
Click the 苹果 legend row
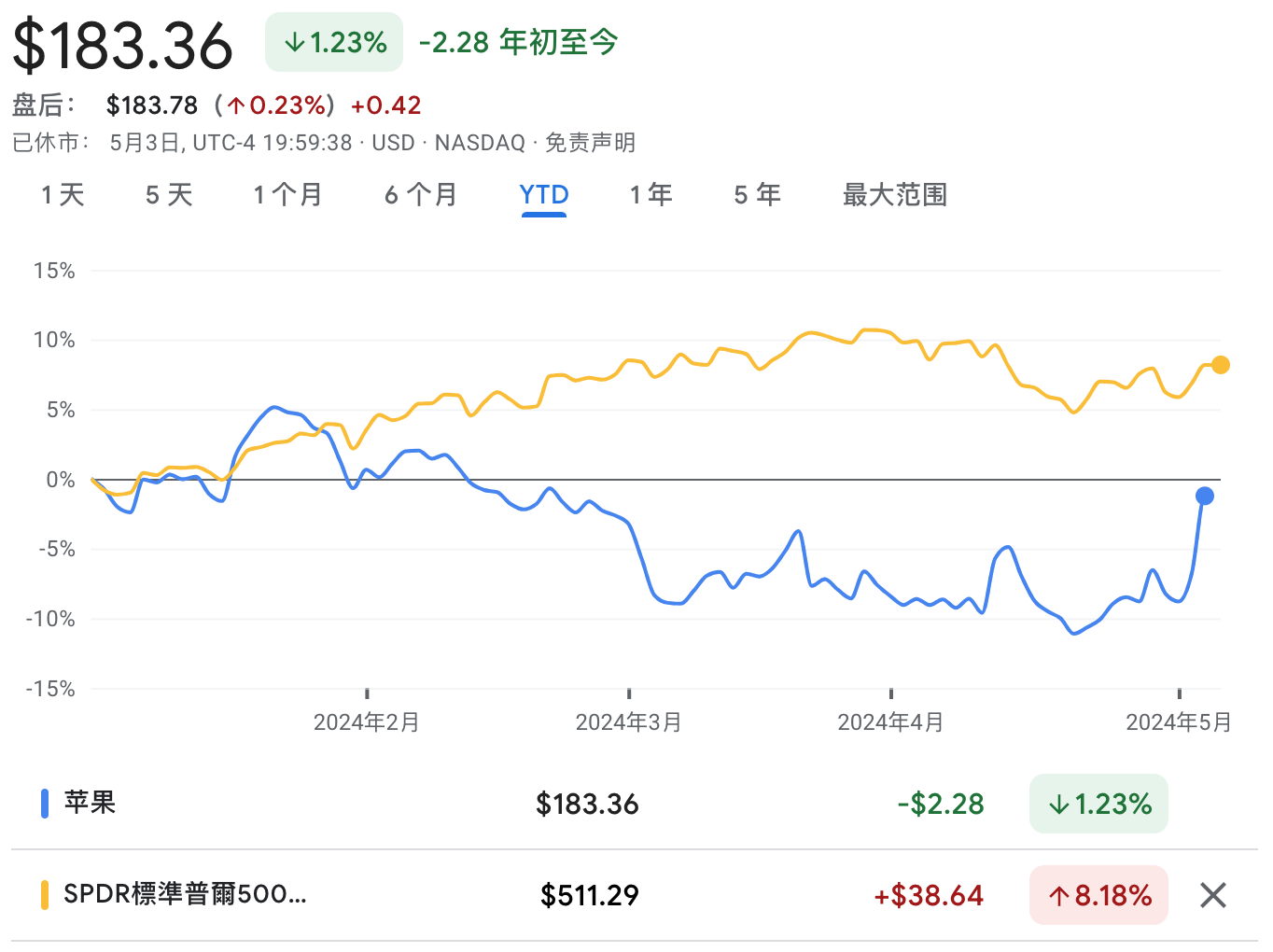coord(91,803)
